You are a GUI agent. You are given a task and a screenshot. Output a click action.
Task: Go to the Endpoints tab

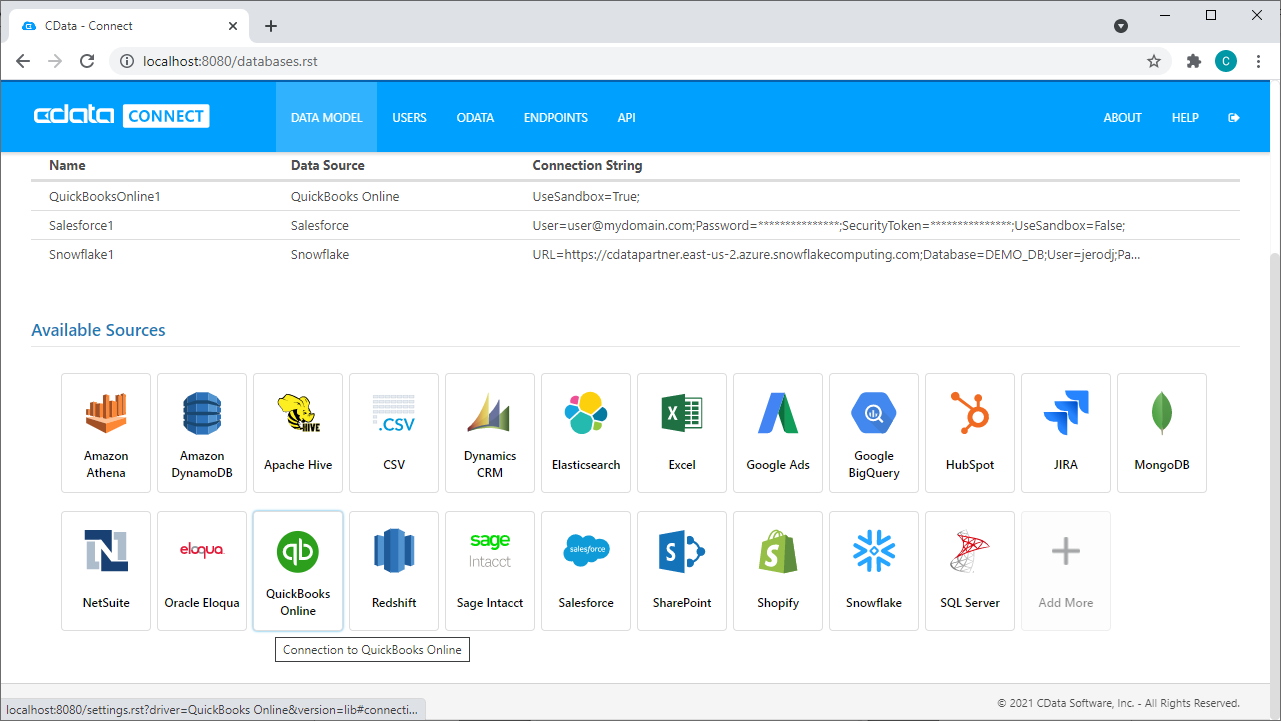pyautogui.click(x=555, y=117)
